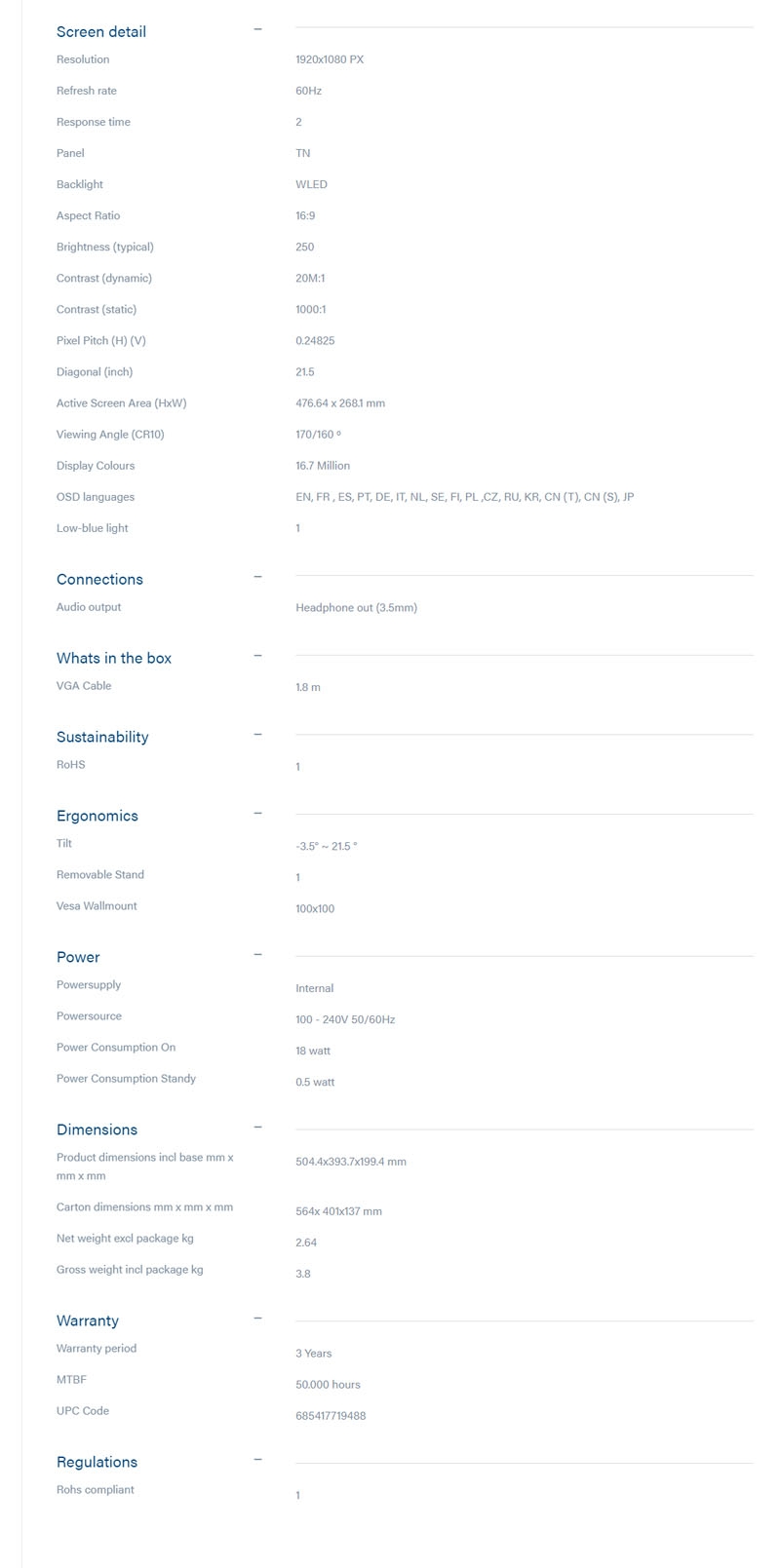Click the minus icon next to Dimensions

pos(257,1128)
